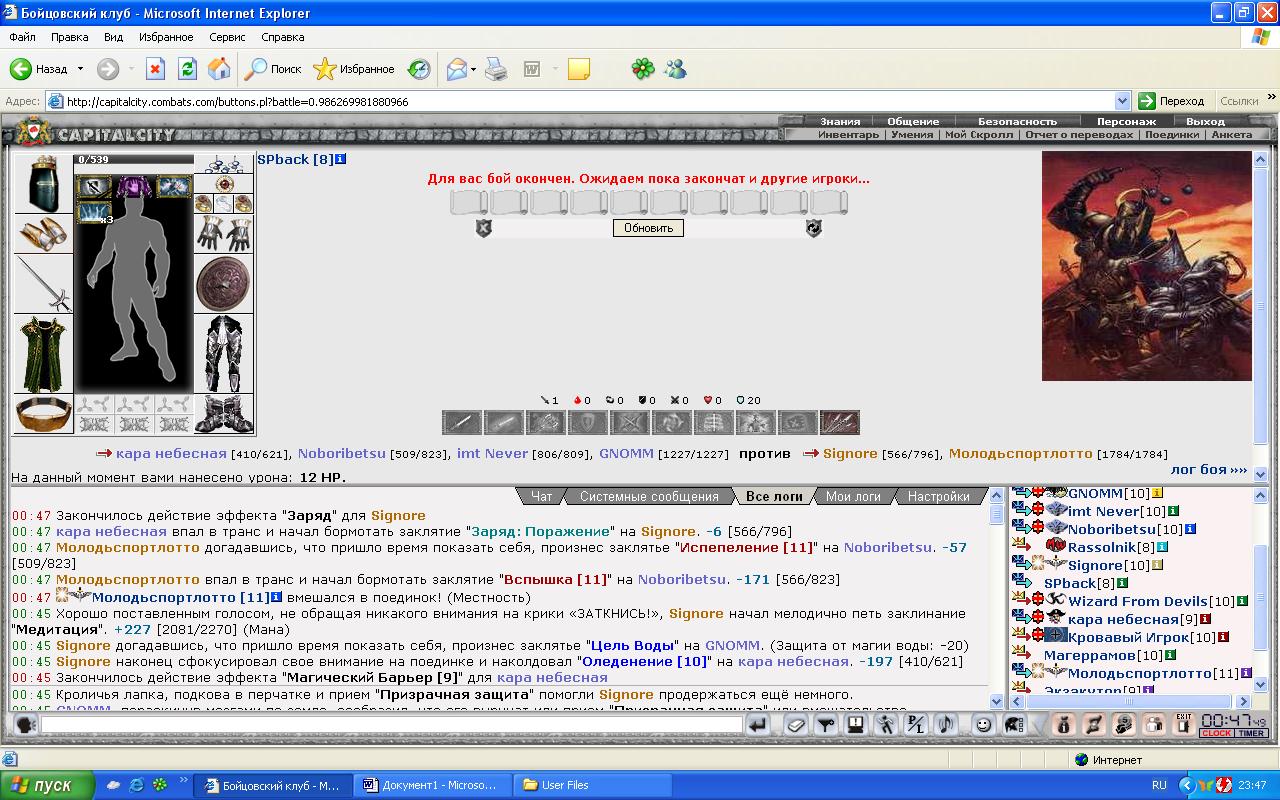Open the Back button history dropdown arrow
Screen dimensions: 1280x800
(x=80, y=69)
